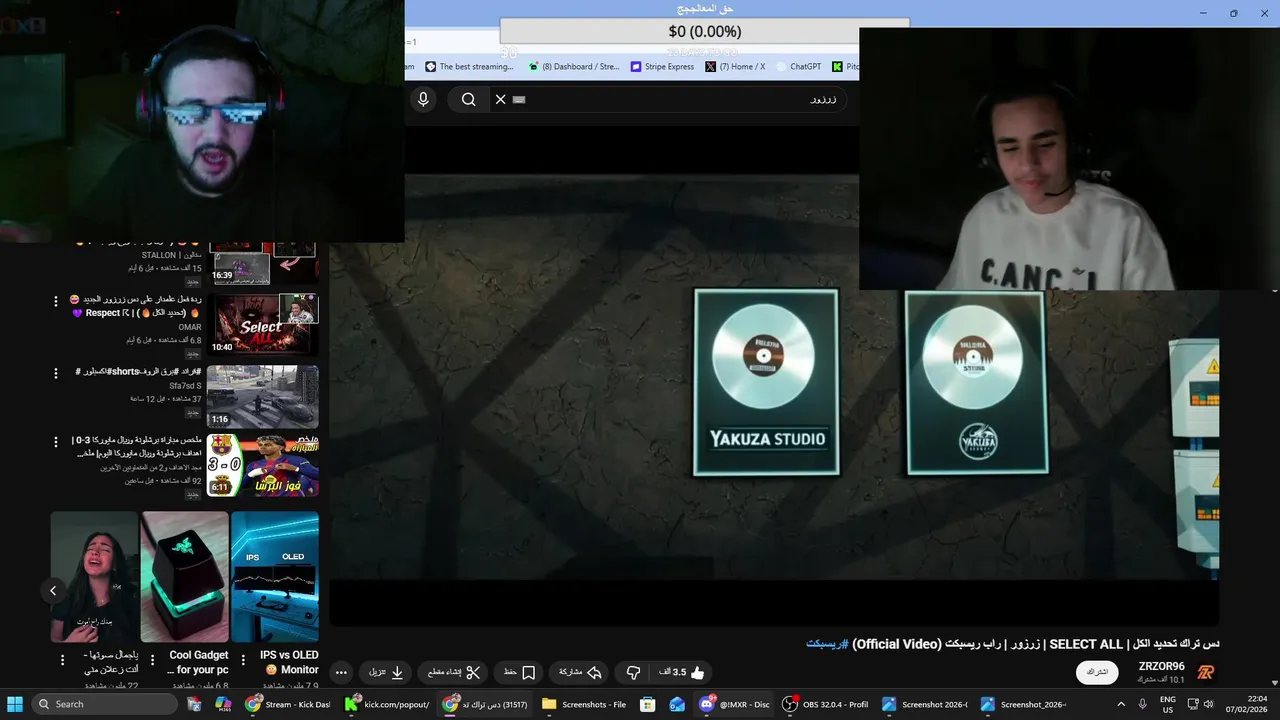Image resolution: width=1280 pixels, height=720 pixels.
Task: Open the crying girl short thumbnail
Action: (x=95, y=577)
